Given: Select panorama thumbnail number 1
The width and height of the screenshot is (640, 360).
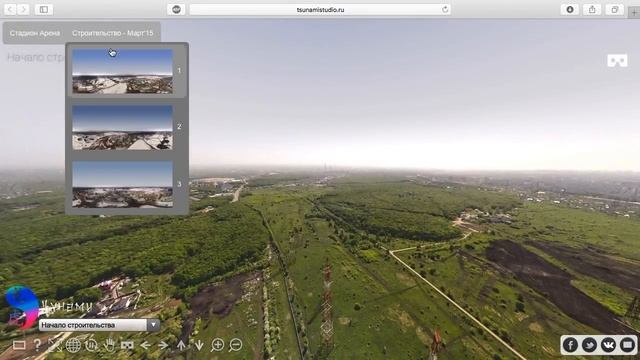Looking at the screenshot, I should [122, 71].
